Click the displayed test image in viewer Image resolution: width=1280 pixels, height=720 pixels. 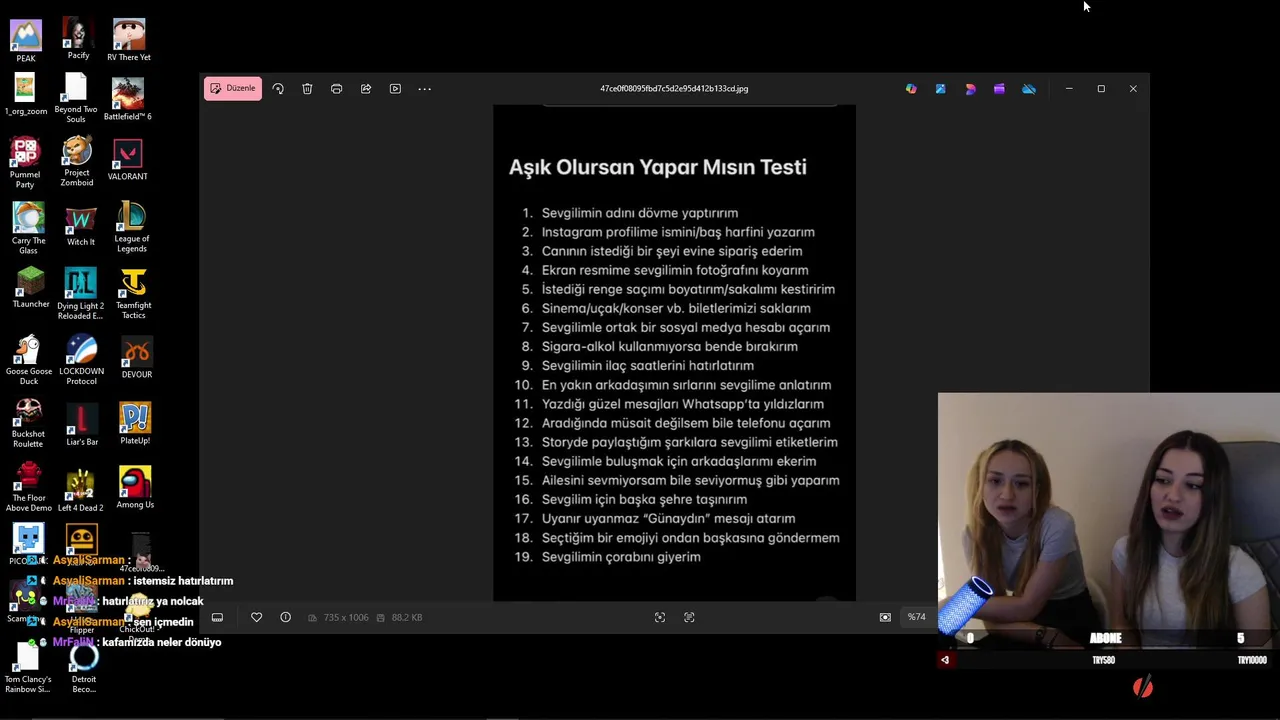pyautogui.click(x=674, y=353)
